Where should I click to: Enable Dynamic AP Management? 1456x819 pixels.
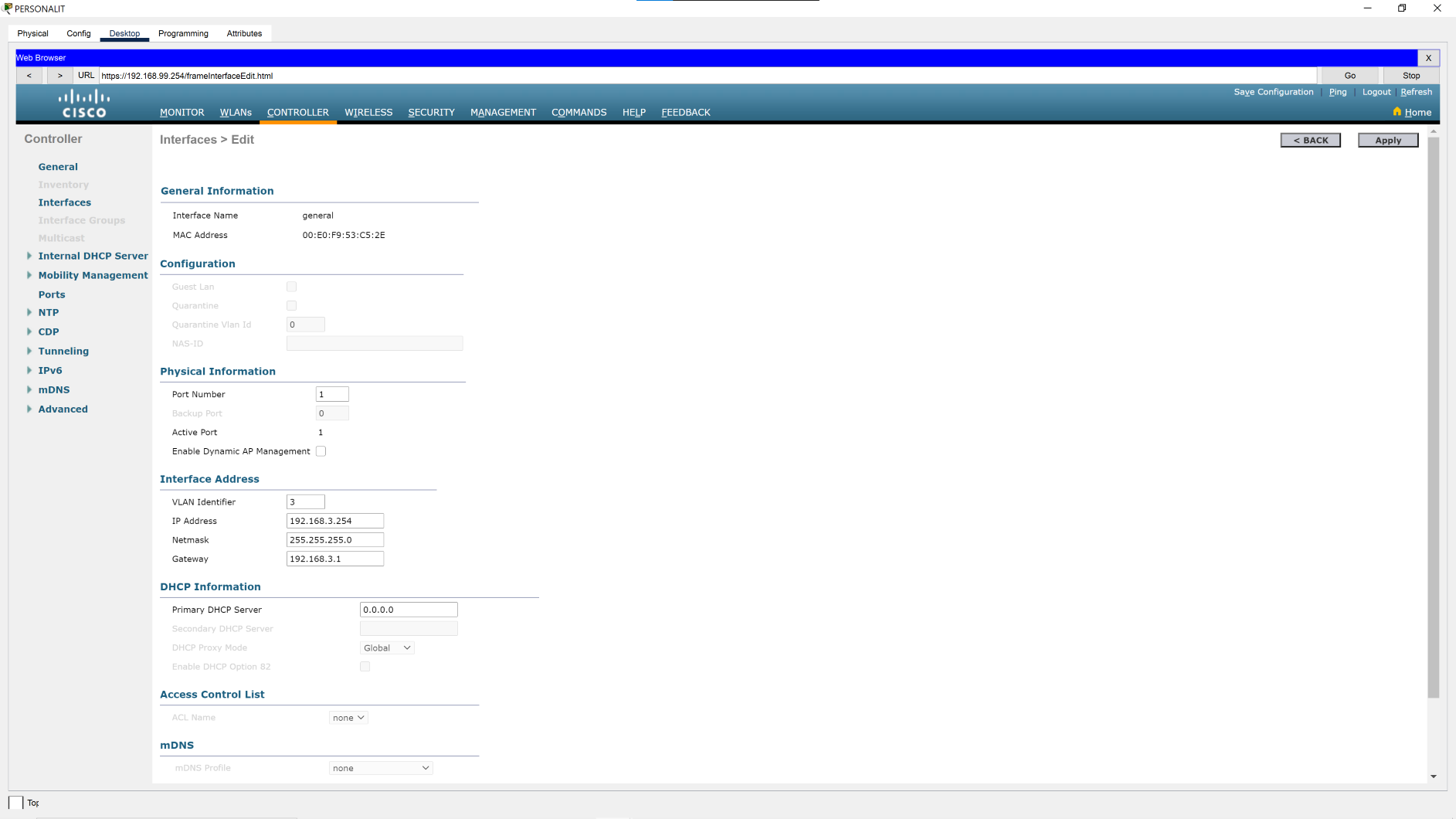(x=321, y=451)
